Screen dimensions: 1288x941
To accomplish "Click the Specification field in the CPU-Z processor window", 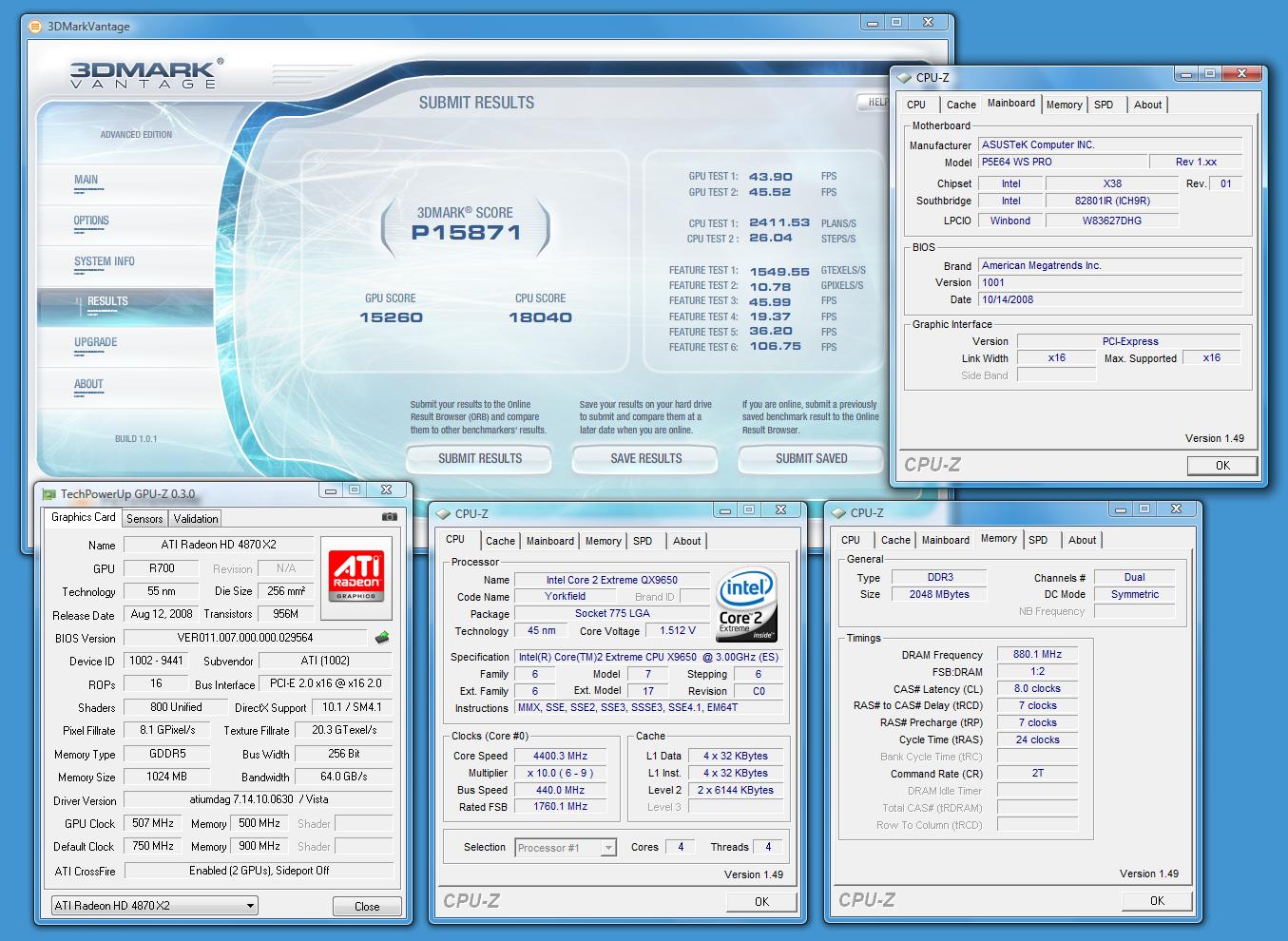I will click(x=649, y=657).
